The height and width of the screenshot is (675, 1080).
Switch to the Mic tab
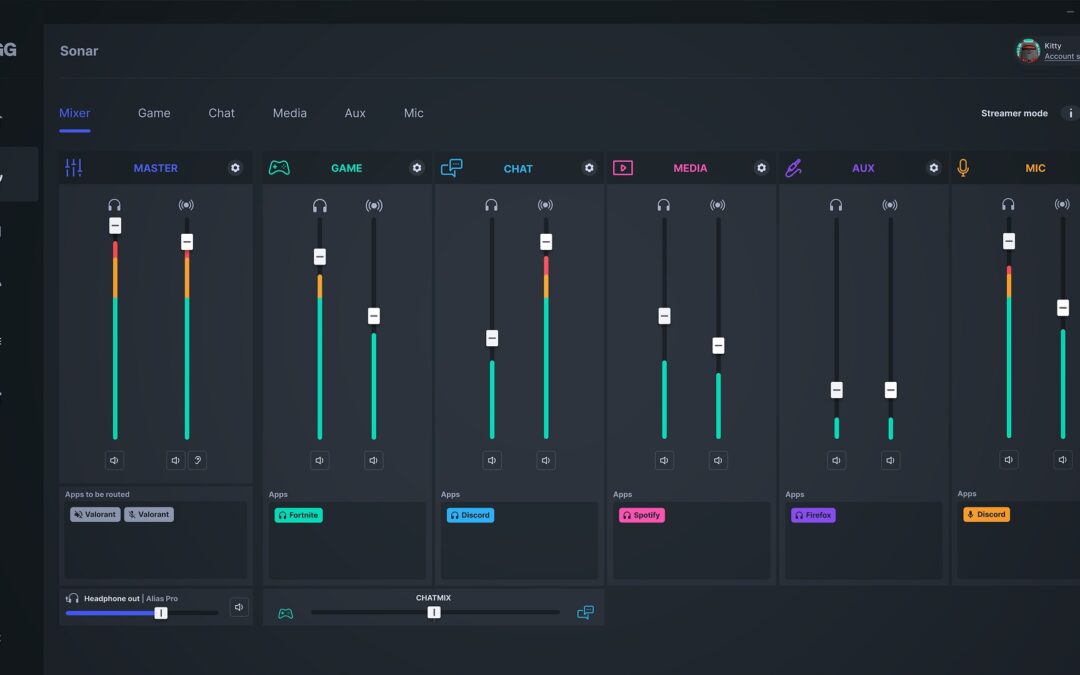[413, 113]
